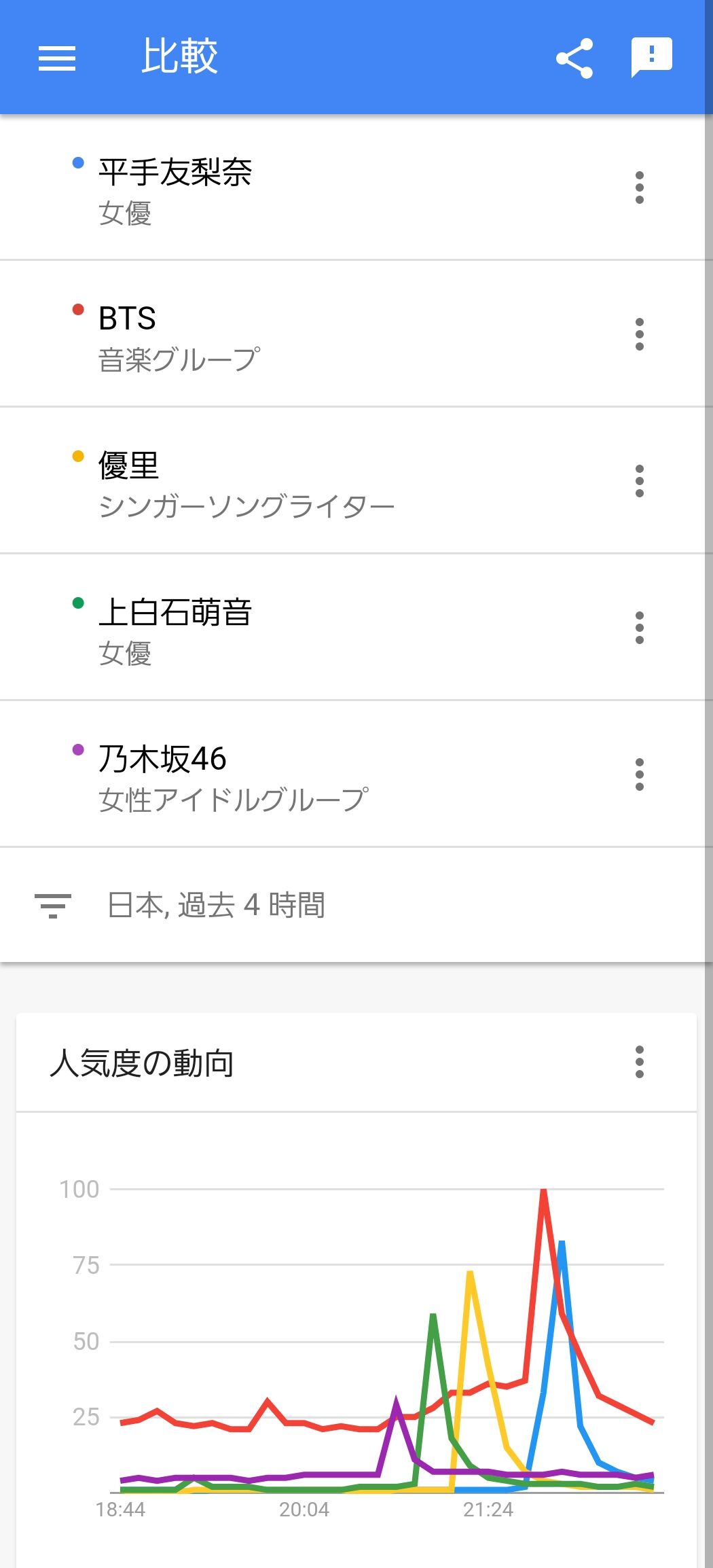Open more options for 乃木坂46
Image resolution: width=713 pixels, height=1568 pixels.
tap(639, 774)
